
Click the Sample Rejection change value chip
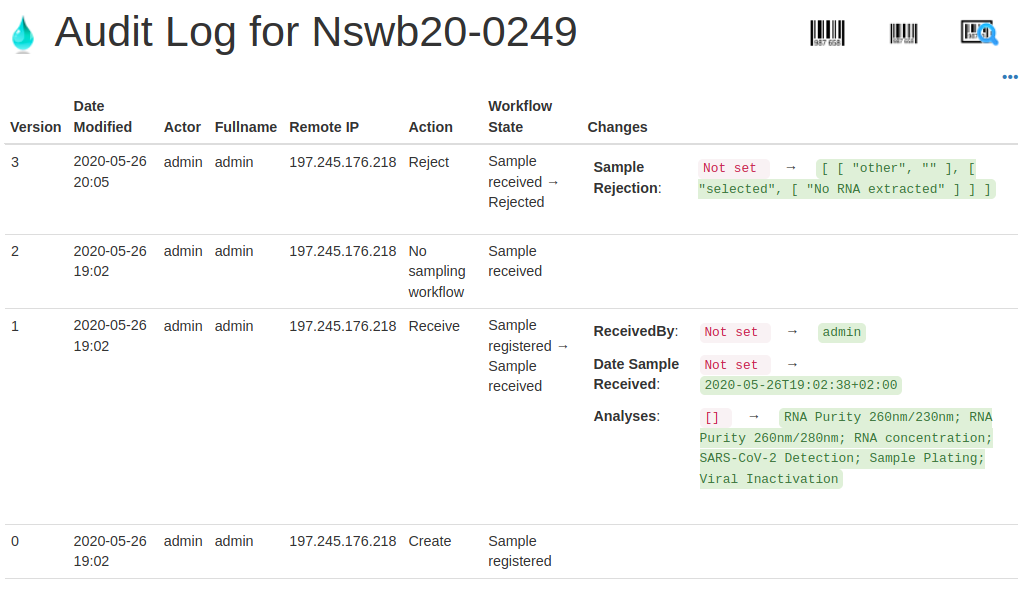click(843, 178)
